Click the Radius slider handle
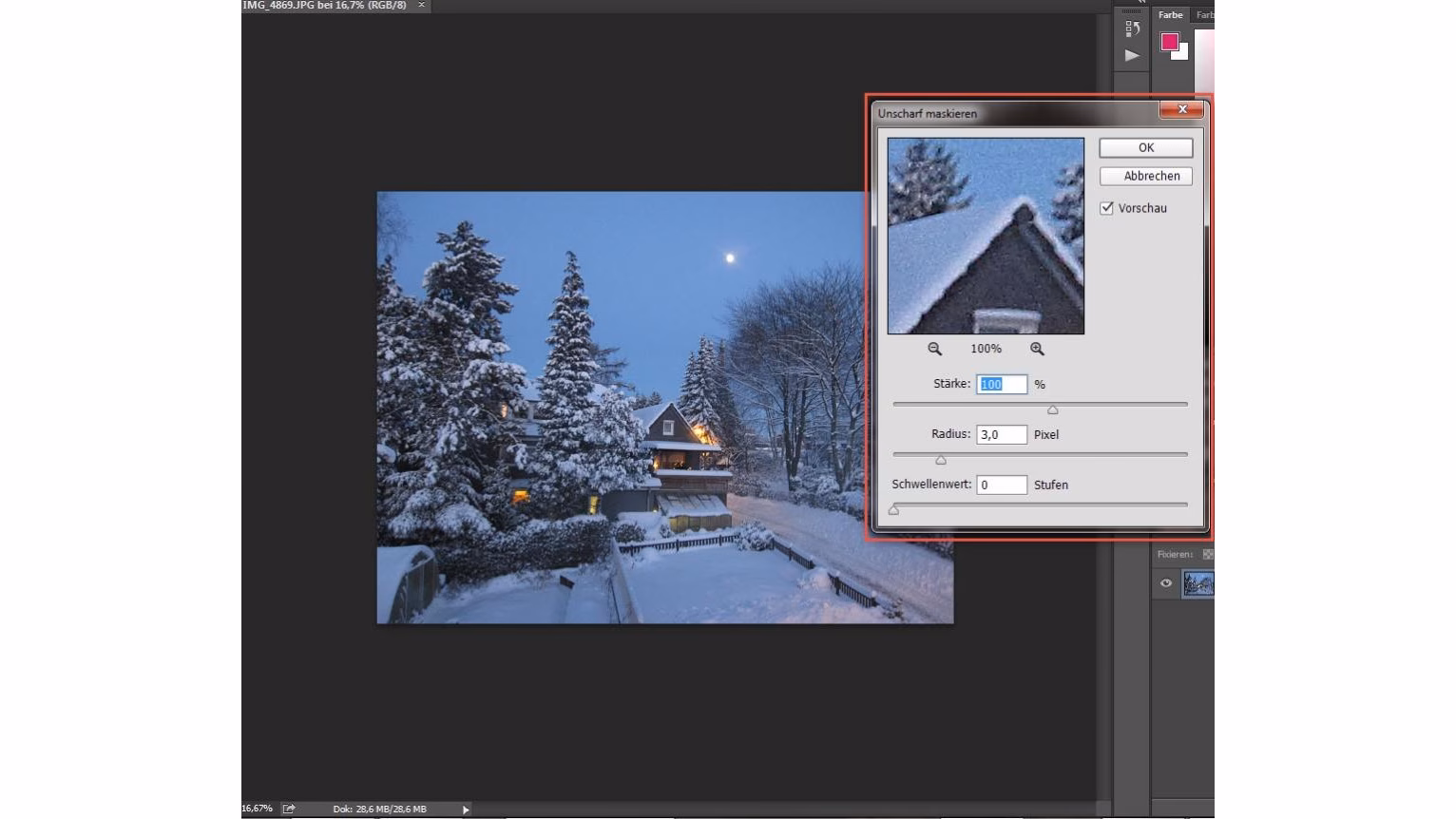This screenshot has width=1456, height=819. [x=941, y=460]
